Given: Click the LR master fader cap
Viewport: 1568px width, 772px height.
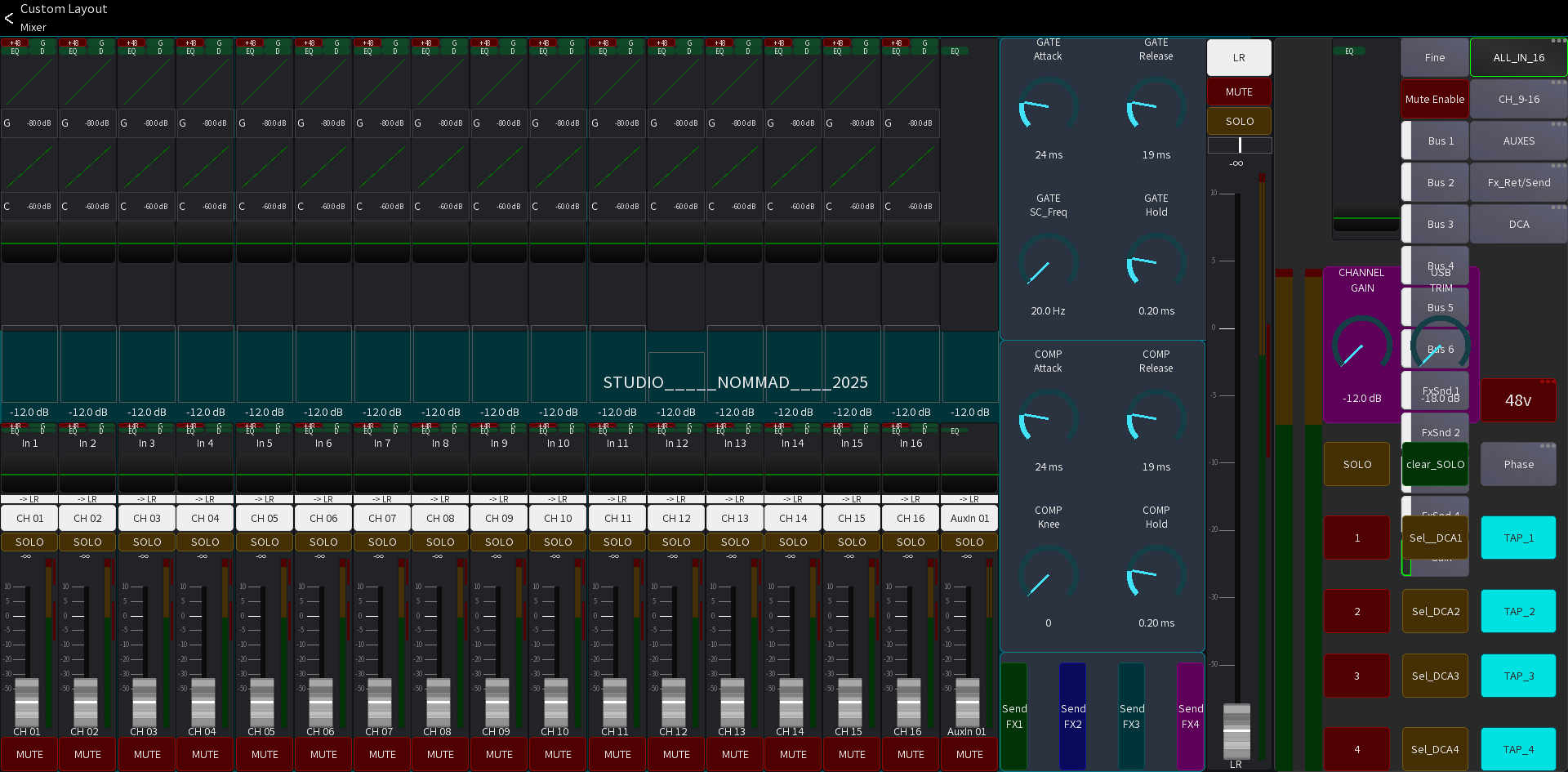Looking at the screenshot, I should pyautogui.click(x=1237, y=730).
